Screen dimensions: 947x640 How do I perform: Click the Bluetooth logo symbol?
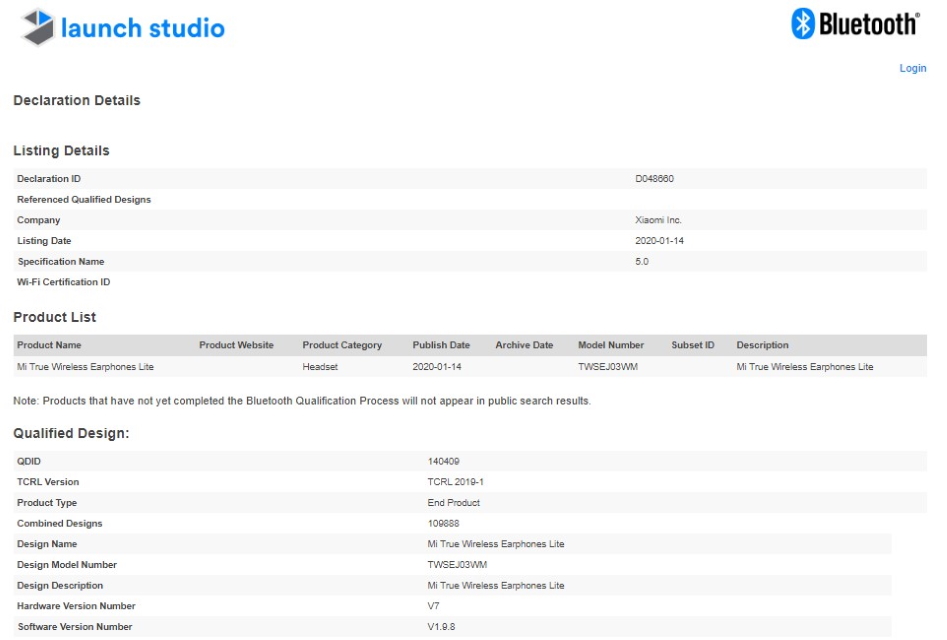click(x=803, y=24)
